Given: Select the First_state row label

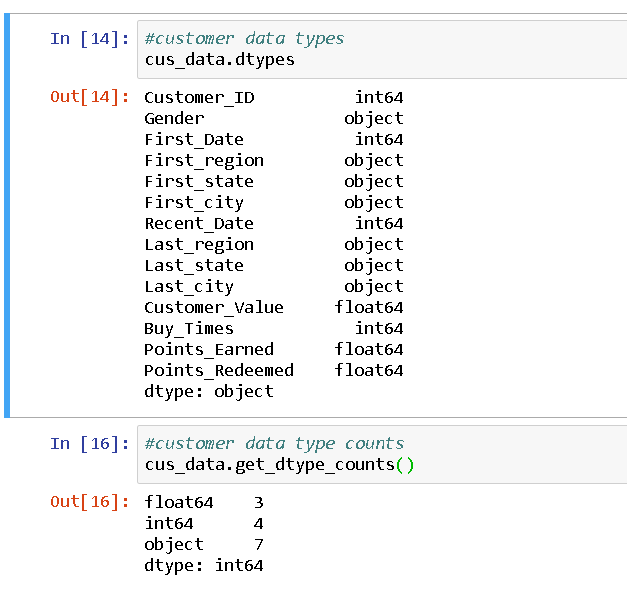Looking at the screenshot, I should tap(199, 182).
